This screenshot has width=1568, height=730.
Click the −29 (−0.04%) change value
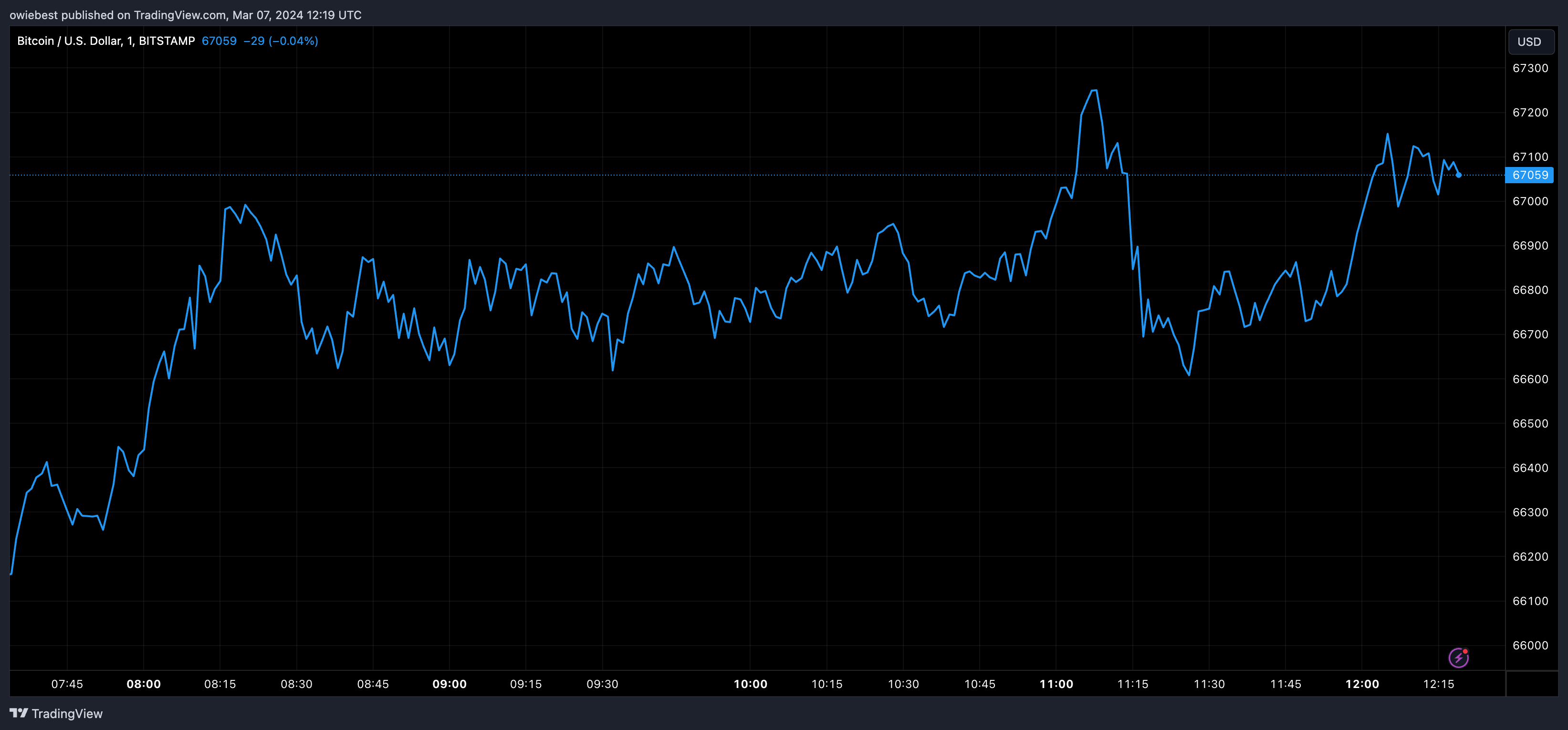point(281,41)
